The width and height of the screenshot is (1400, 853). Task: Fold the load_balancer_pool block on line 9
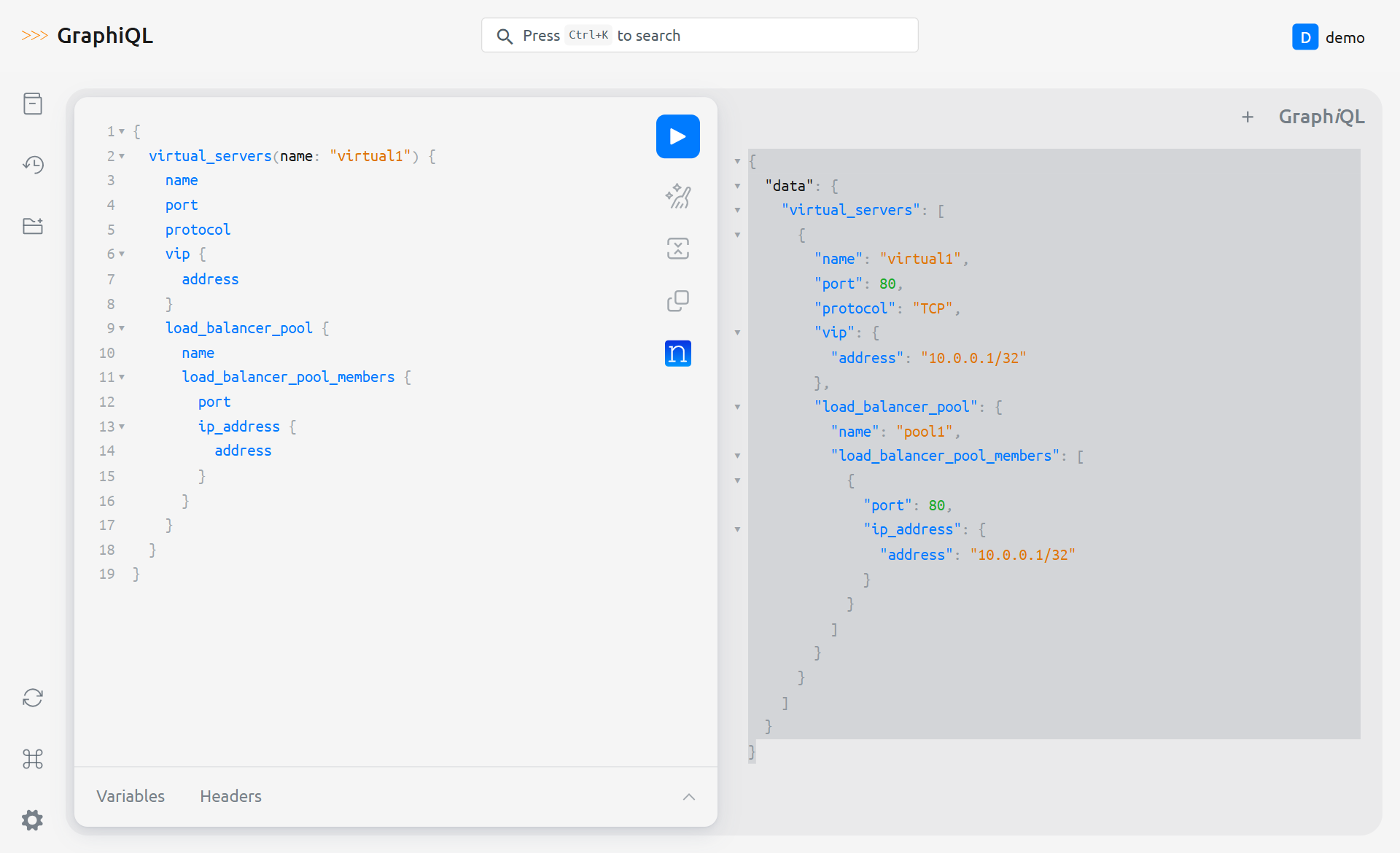point(122,328)
